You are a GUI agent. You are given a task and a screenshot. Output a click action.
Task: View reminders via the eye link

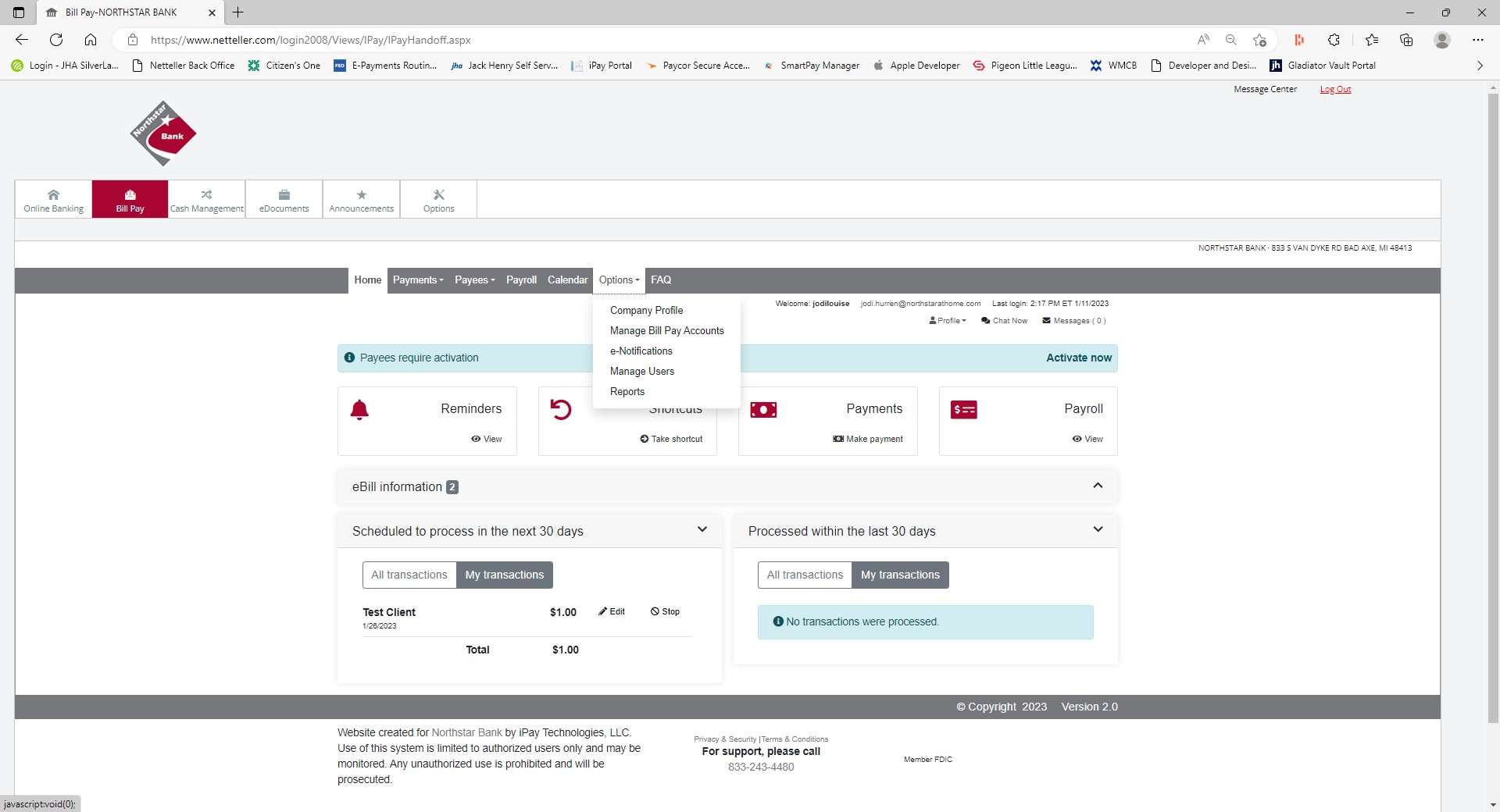pyautogui.click(x=486, y=439)
